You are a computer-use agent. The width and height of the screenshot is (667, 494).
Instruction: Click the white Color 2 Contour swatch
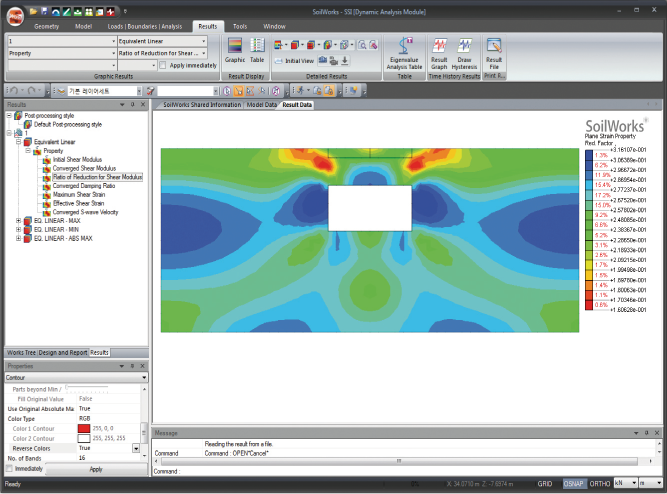84,438
